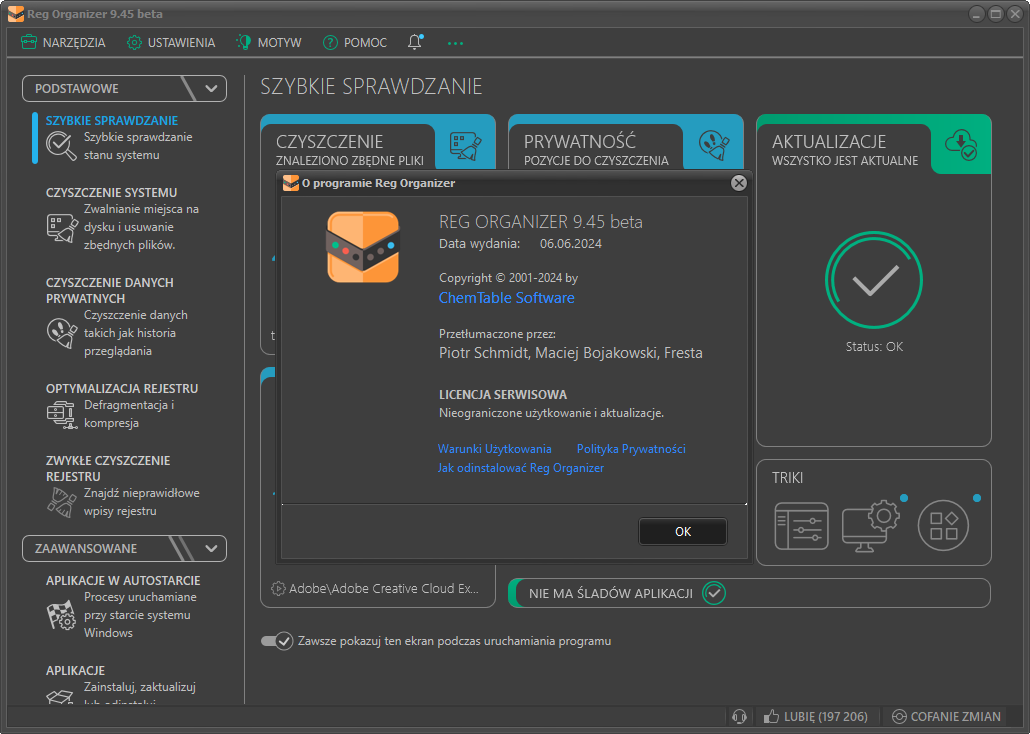Open Zwykłe czyszczenie rejestru section
1030x734 pixels.
108,469
